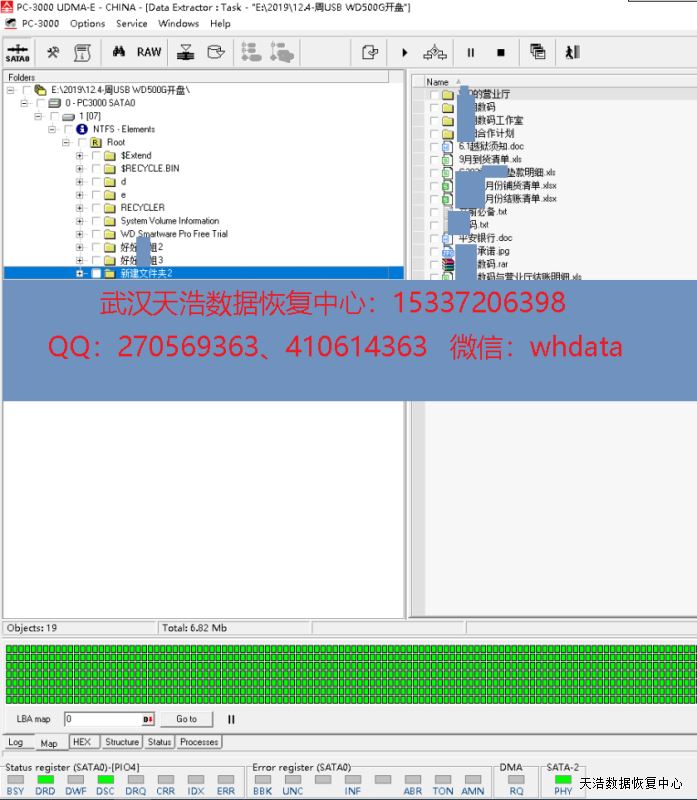Tick the checkbox next to $RECYCLE.BIN folder
This screenshot has height=800, width=697.
click(x=95, y=169)
